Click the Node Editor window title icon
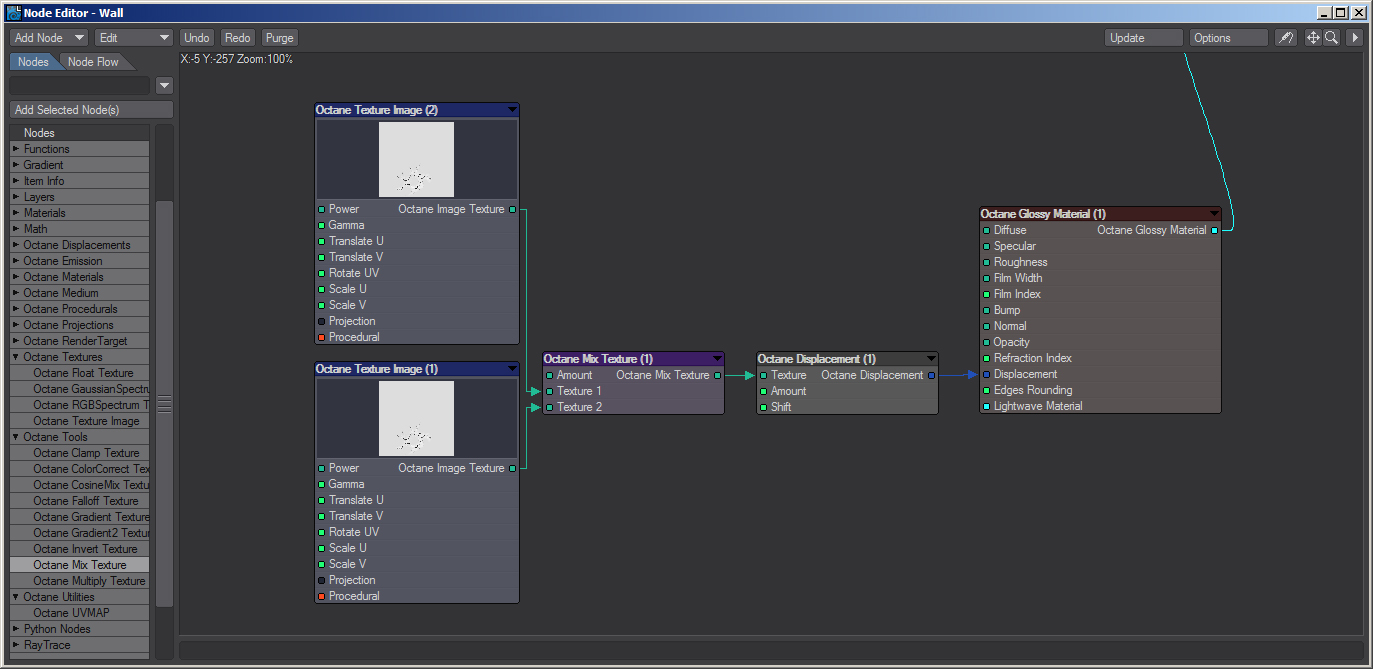The height and width of the screenshot is (669, 1373). pos(14,13)
